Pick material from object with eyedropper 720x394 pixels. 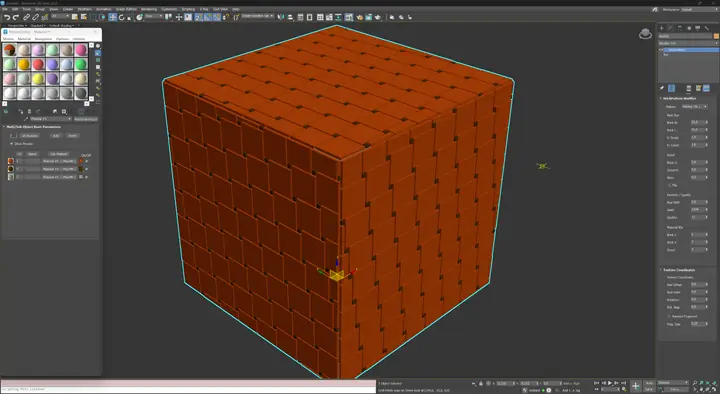click(26, 119)
